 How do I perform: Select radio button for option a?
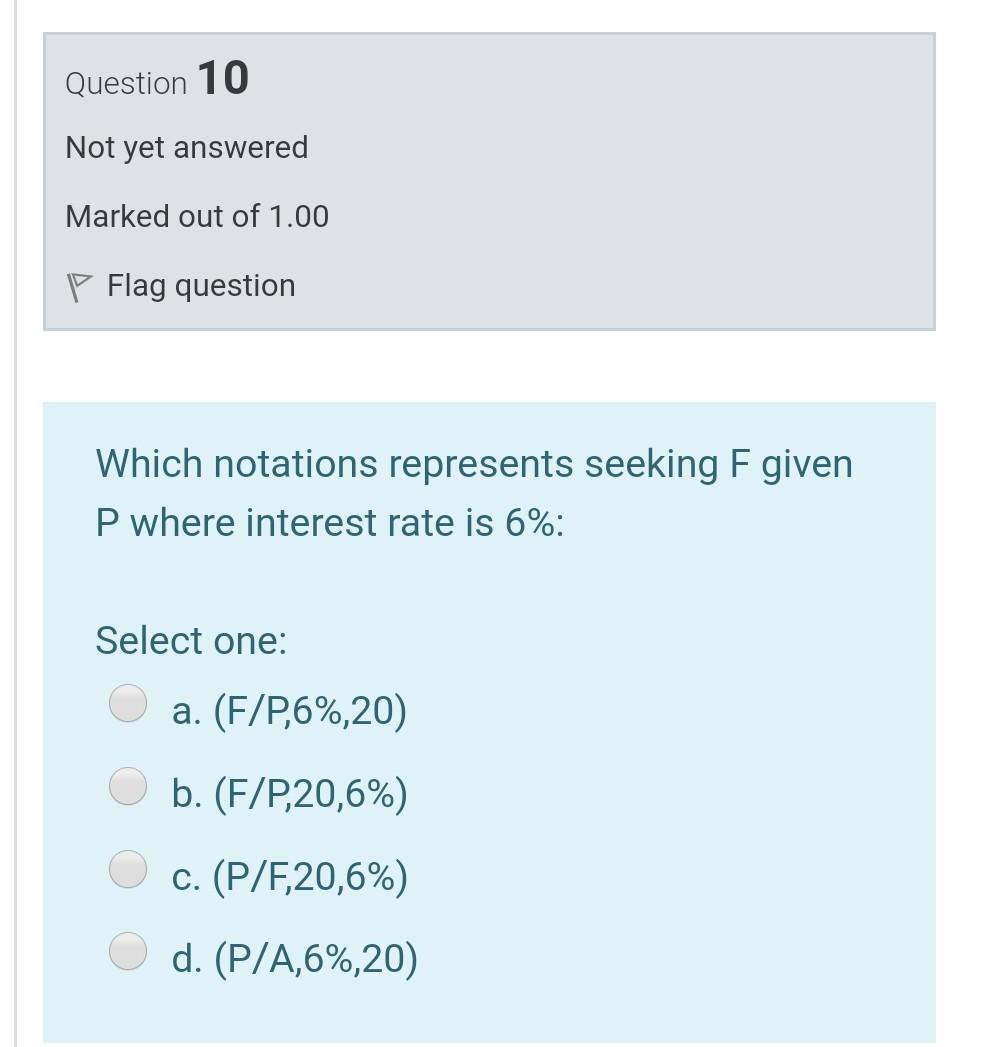pyautogui.click(x=128, y=703)
